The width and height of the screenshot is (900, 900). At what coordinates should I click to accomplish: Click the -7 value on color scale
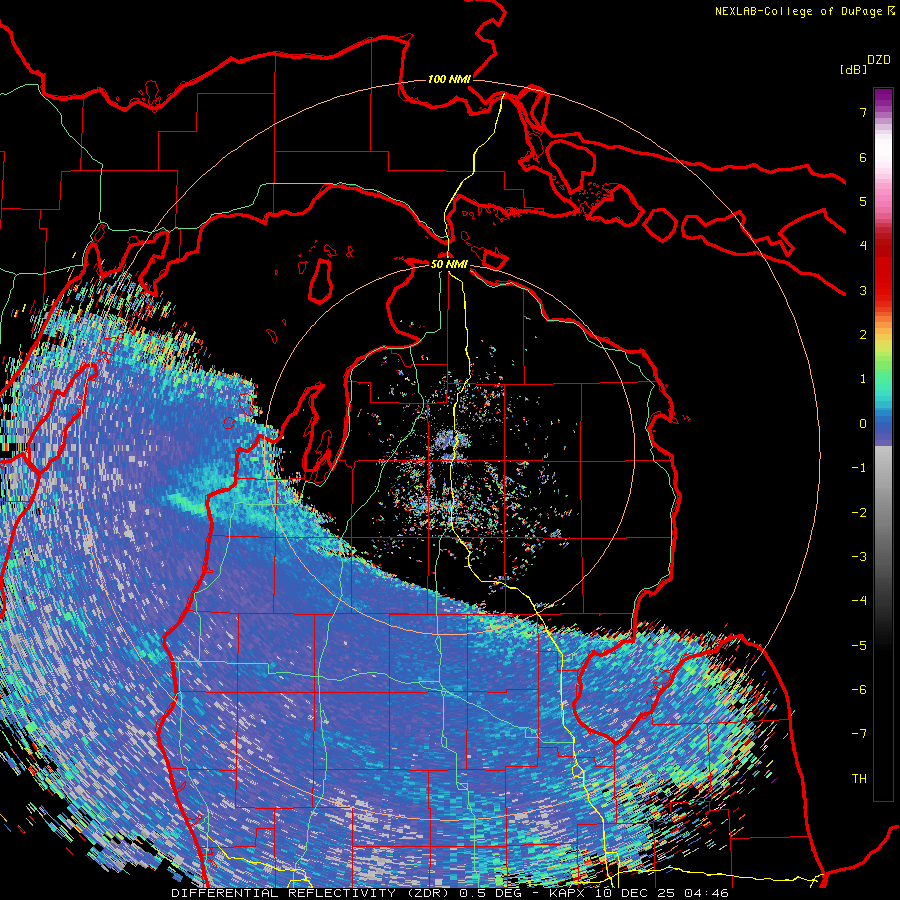point(859,734)
